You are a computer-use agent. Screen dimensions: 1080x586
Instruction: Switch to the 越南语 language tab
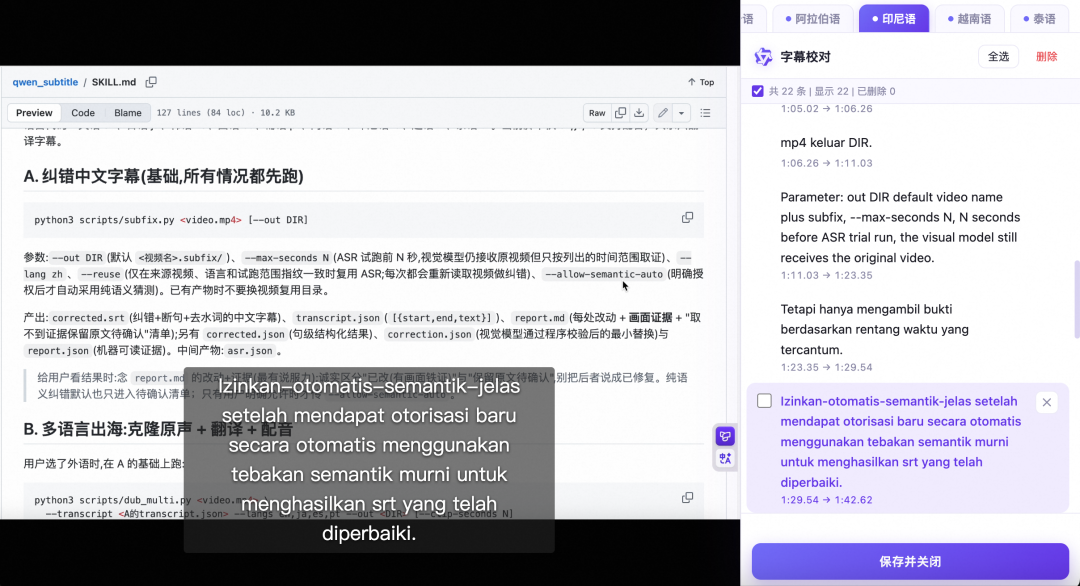969,19
